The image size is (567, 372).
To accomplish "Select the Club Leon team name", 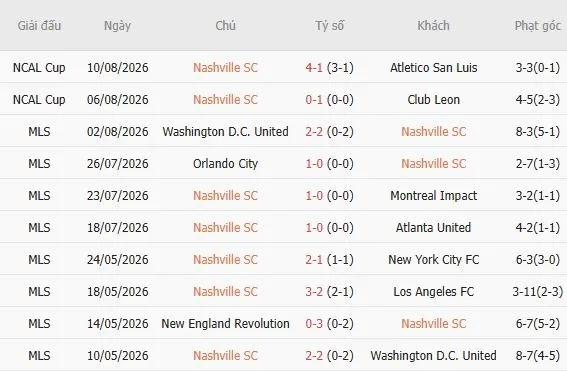I will click(x=434, y=99).
